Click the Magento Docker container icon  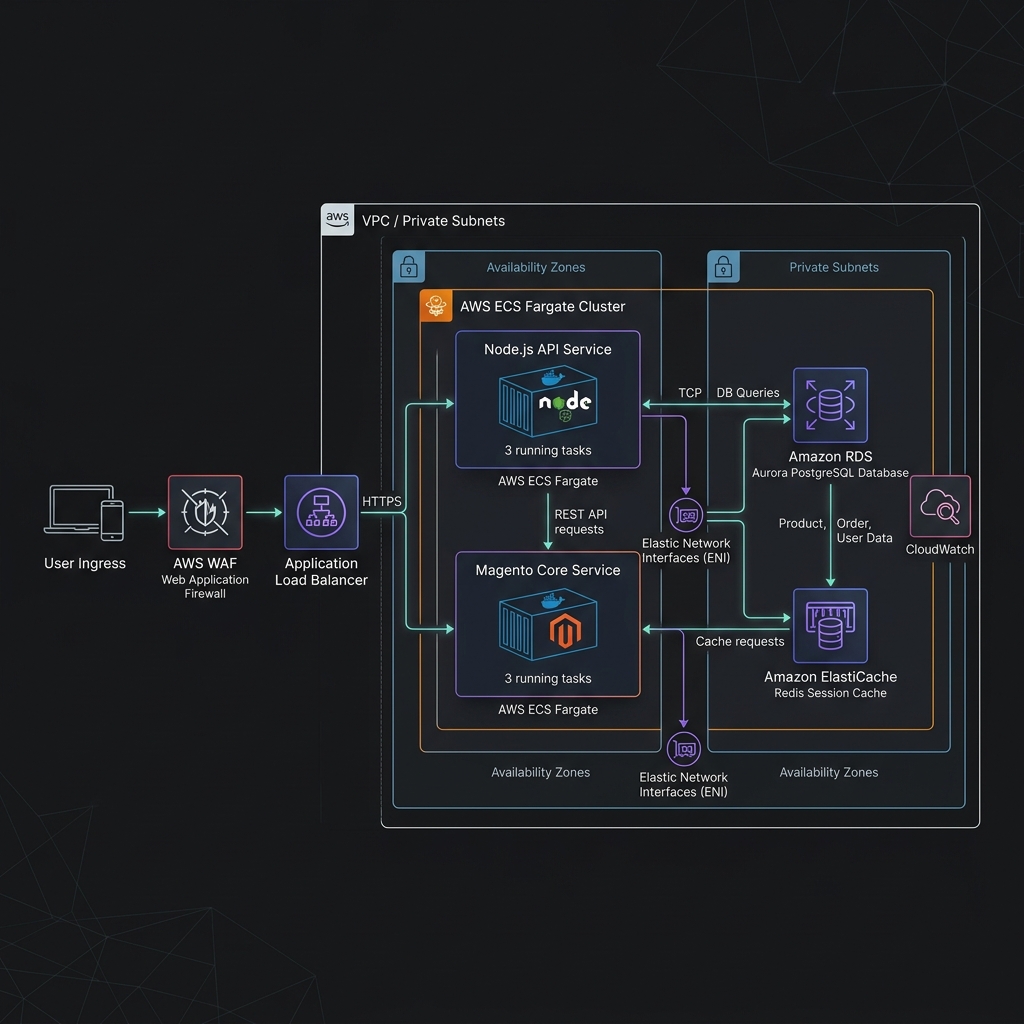coord(548,624)
